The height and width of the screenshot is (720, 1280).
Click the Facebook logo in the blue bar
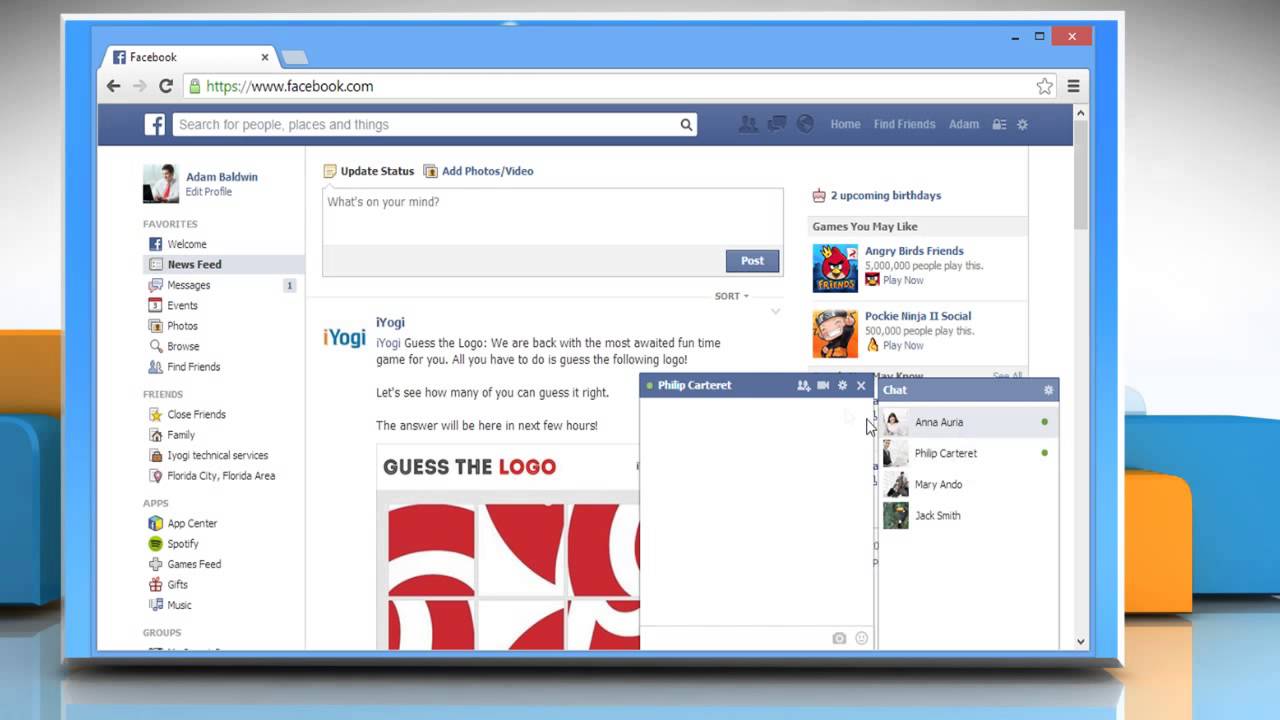(x=155, y=124)
